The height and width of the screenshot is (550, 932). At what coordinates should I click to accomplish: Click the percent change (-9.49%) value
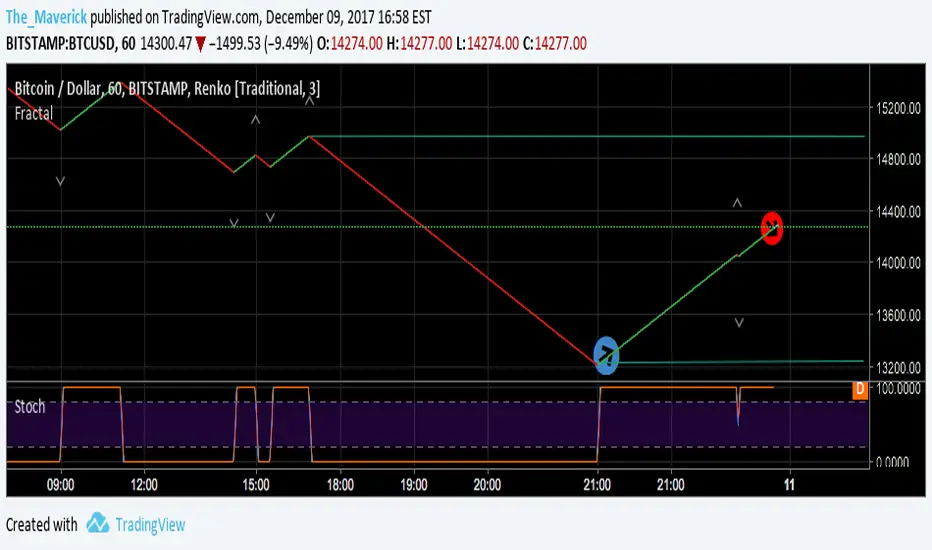coord(288,43)
